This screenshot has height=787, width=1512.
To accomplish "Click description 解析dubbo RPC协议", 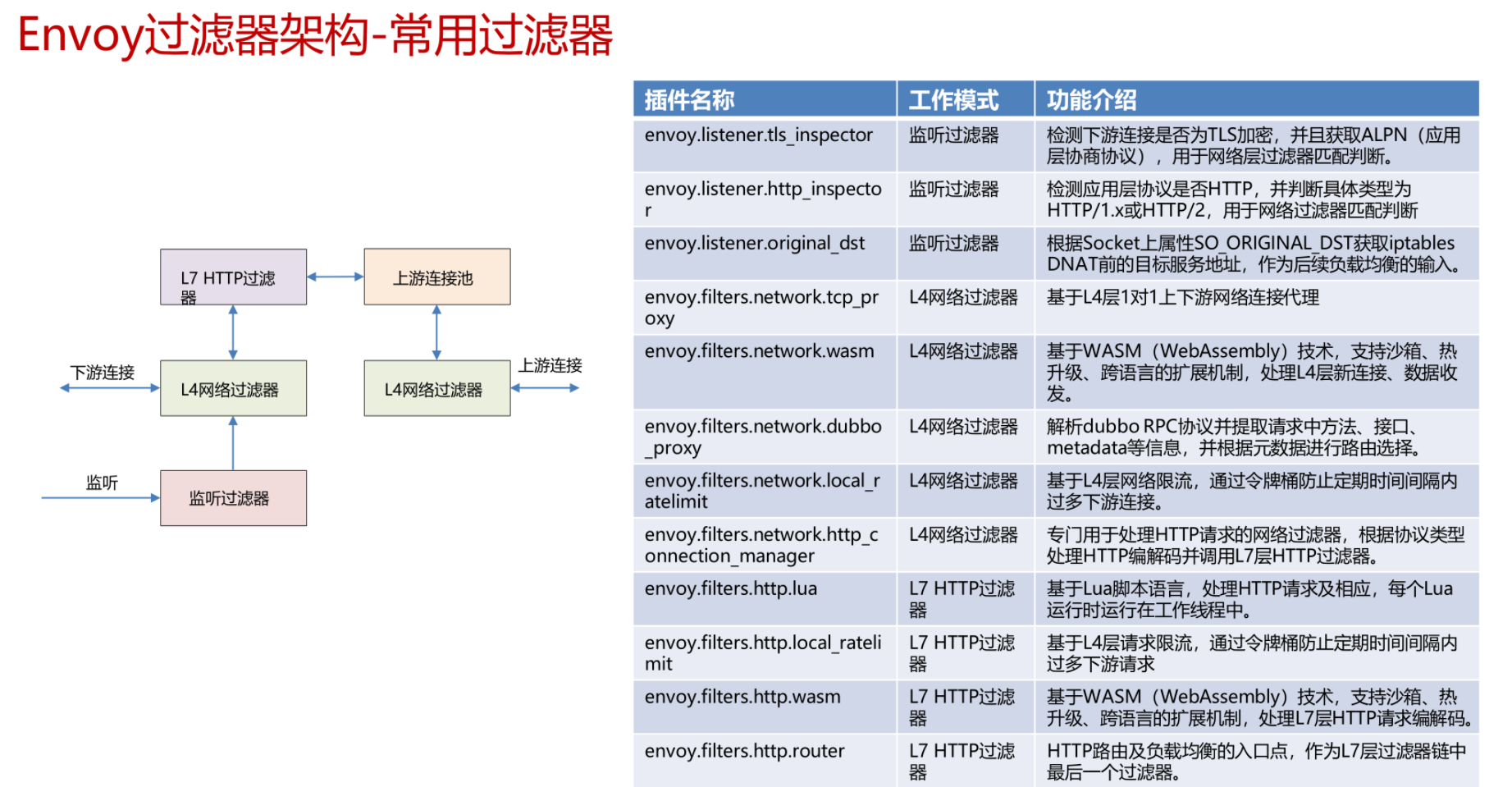I will pyautogui.click(x=1257, y=437).
